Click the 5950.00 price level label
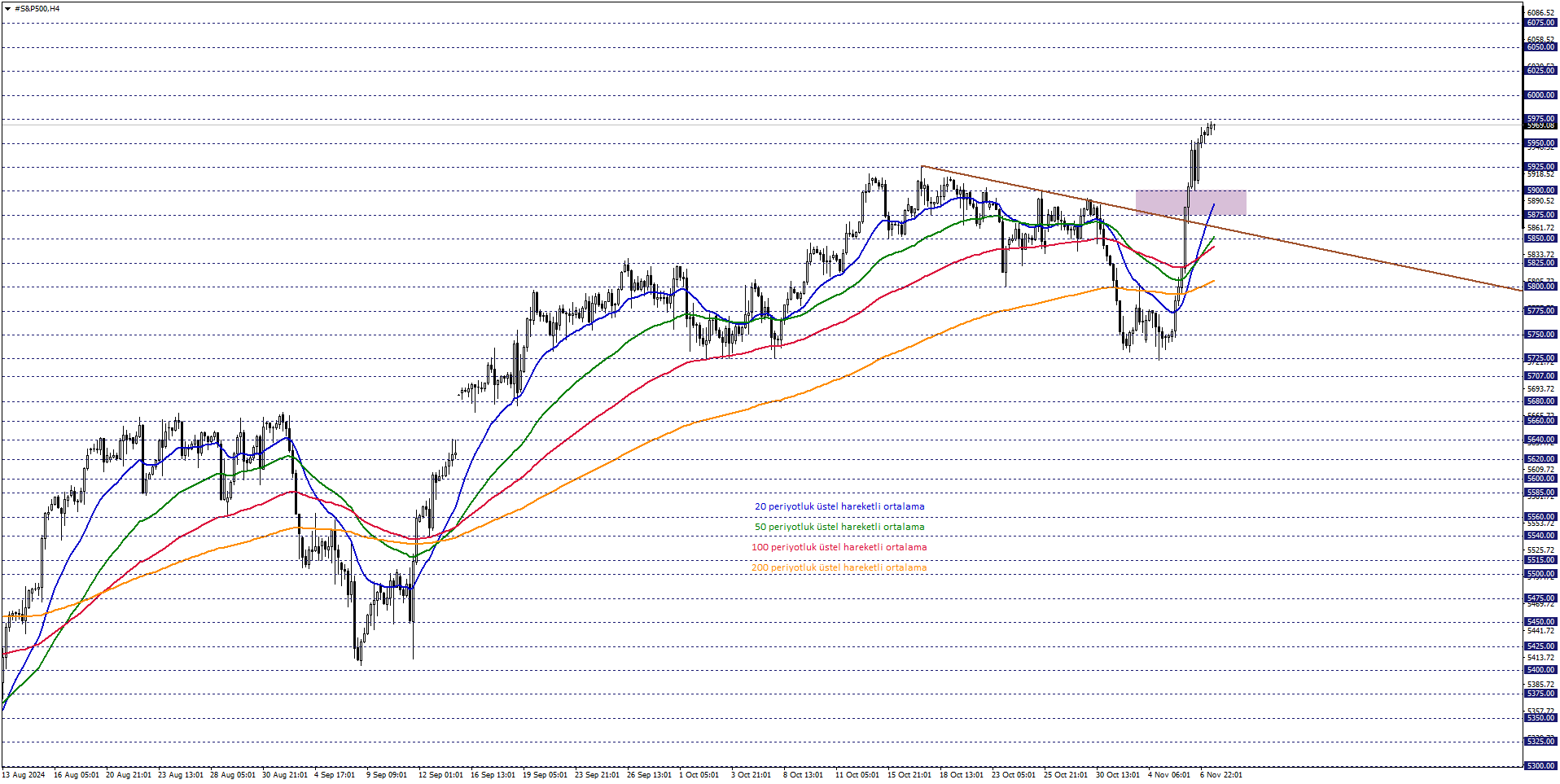 [x=1540, y=143]
